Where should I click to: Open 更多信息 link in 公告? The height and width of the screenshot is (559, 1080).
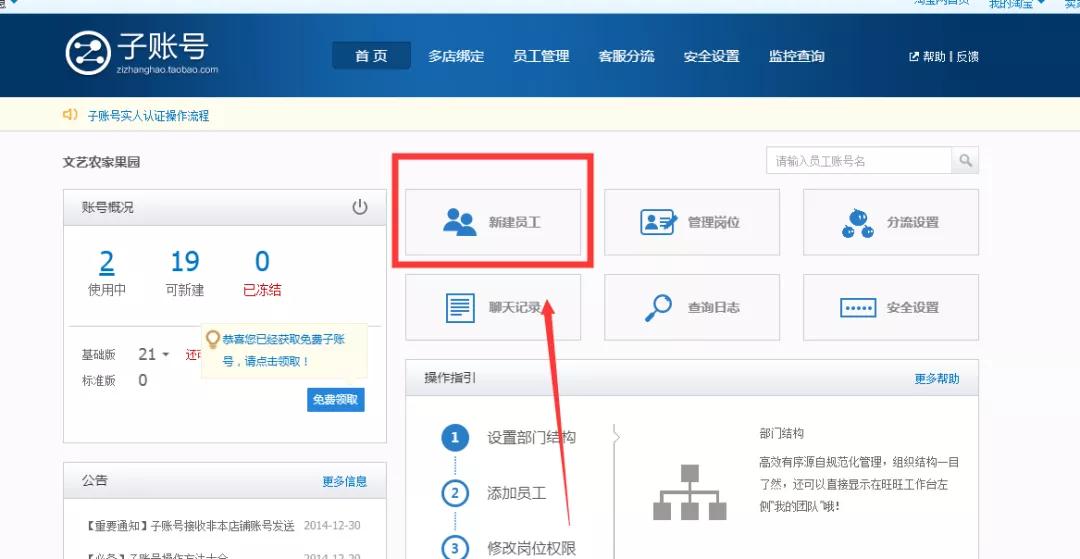click(344, 482)
